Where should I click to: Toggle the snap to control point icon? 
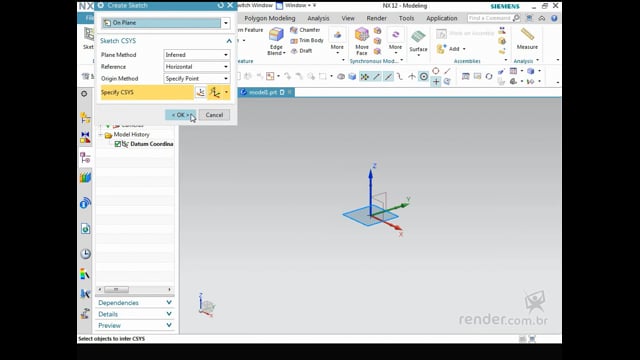(x=400, y=76)
